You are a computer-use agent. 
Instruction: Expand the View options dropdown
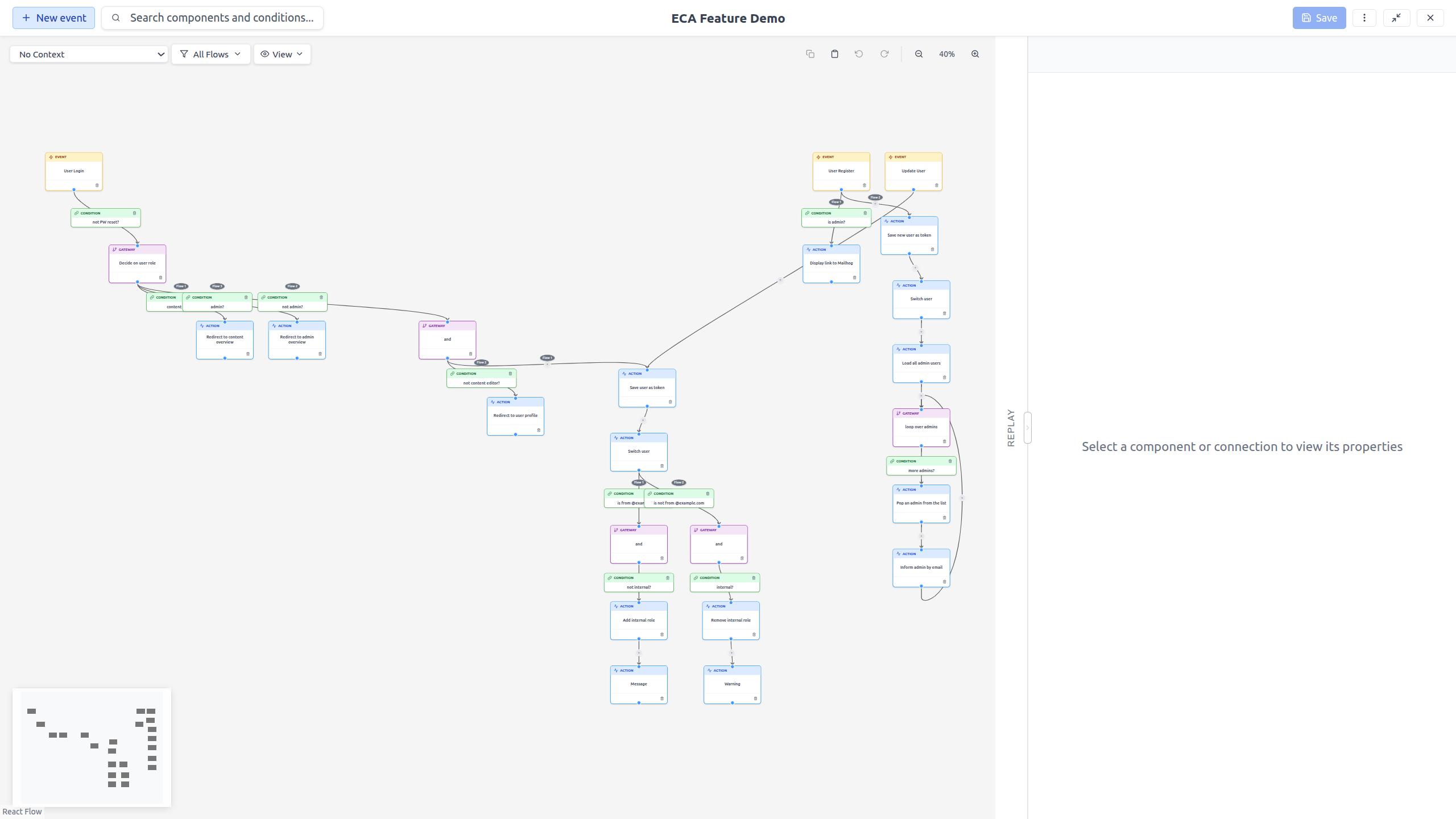[x=282, y=54]
